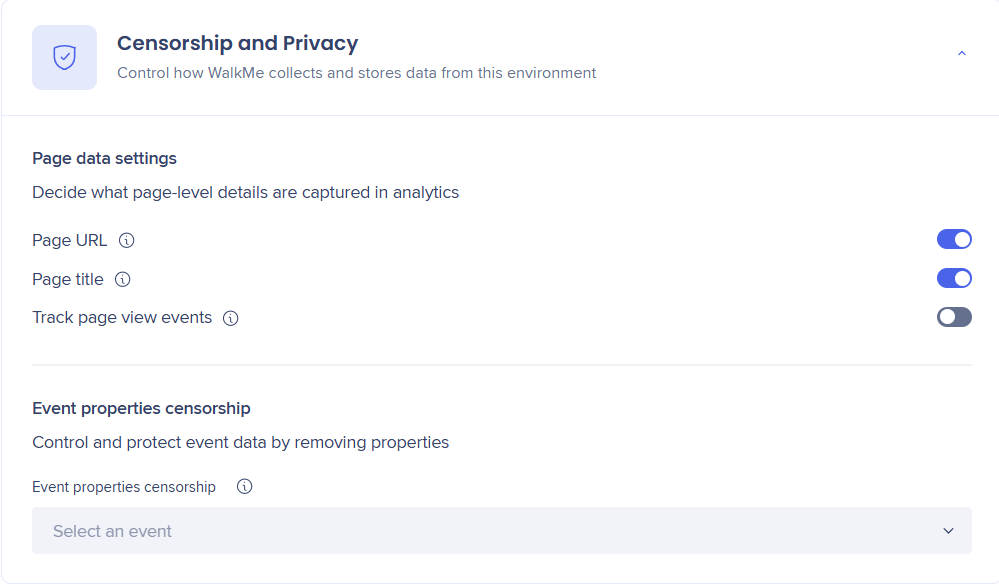999x584 pixels.
Task: Click the Censorship and Privacy header title
Action: (237, 43)
